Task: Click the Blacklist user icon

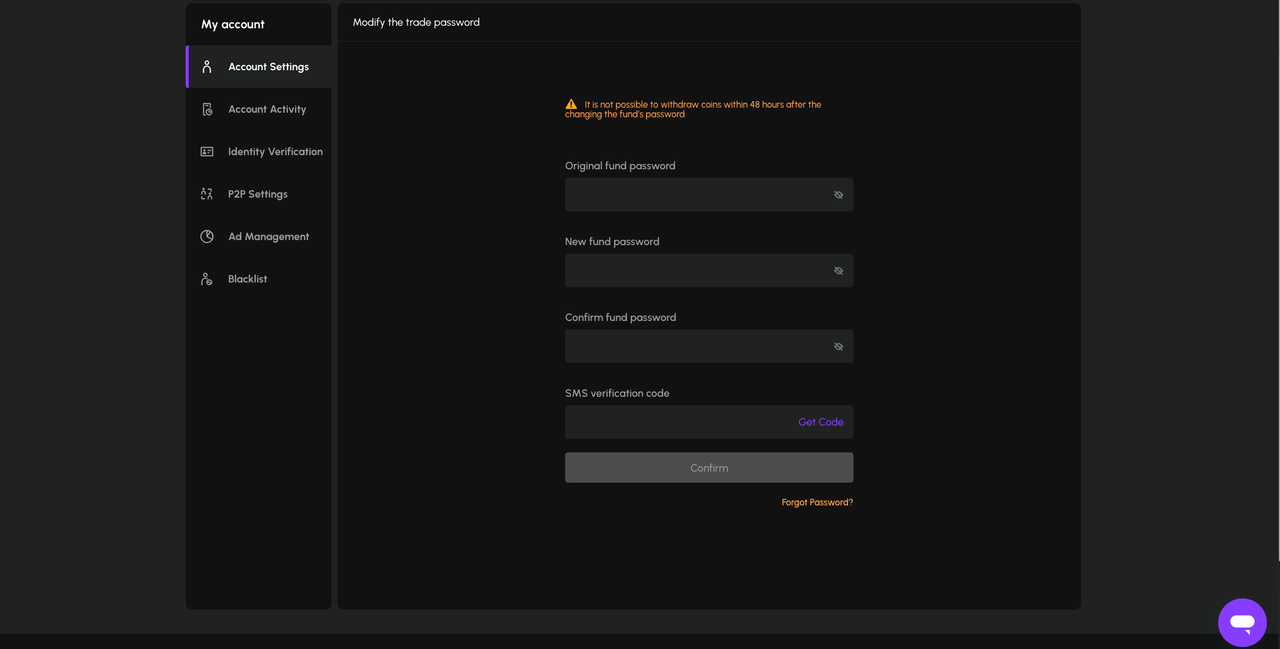Action: tap(207, 279)
